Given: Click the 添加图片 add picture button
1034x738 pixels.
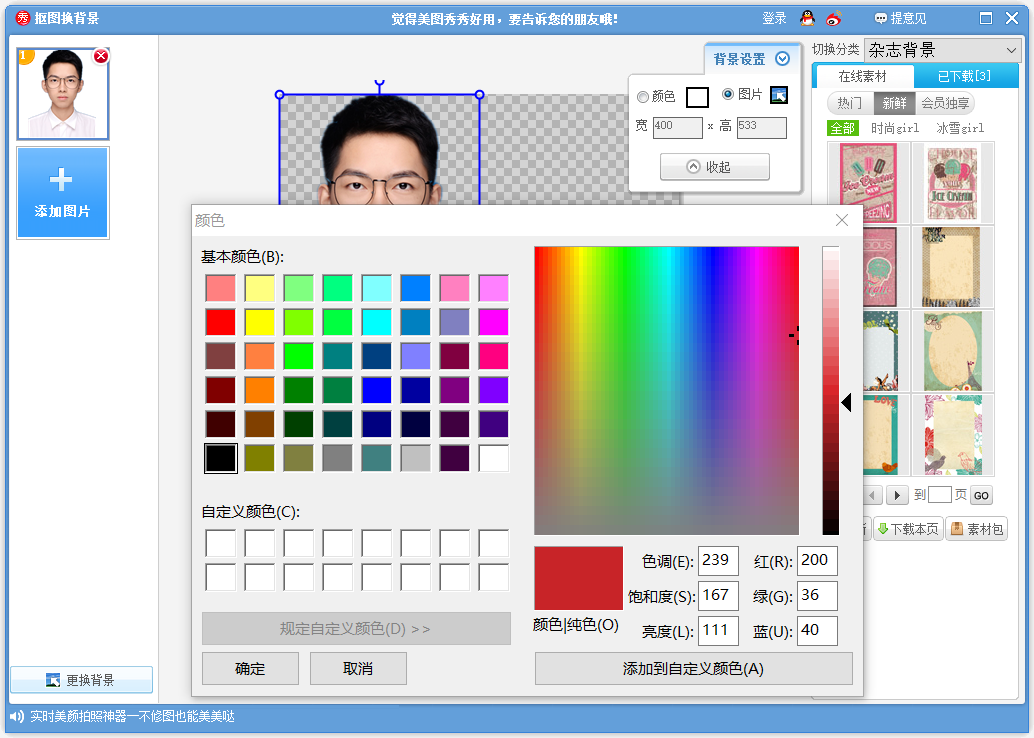Looking at the screenshot, I should (x=63, y=193).
